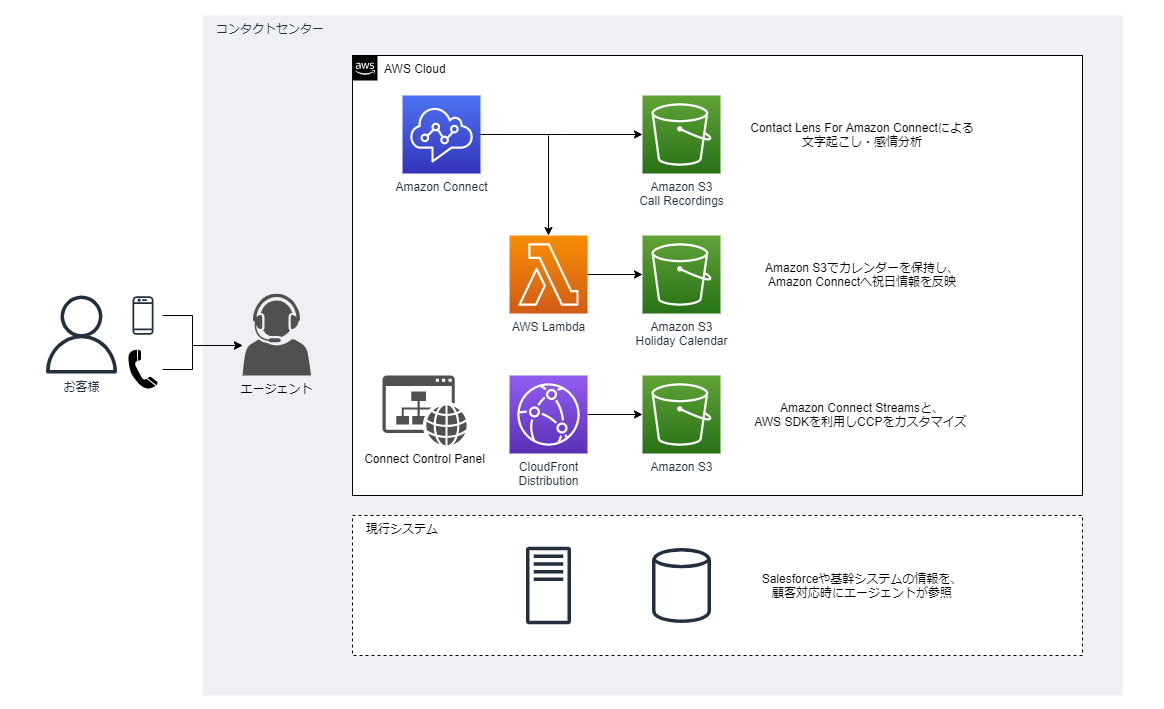Select the Amazon S3 Call Recordings bucket
Viewport: 1164px width, 709px height.
click(x=681, y=134)
